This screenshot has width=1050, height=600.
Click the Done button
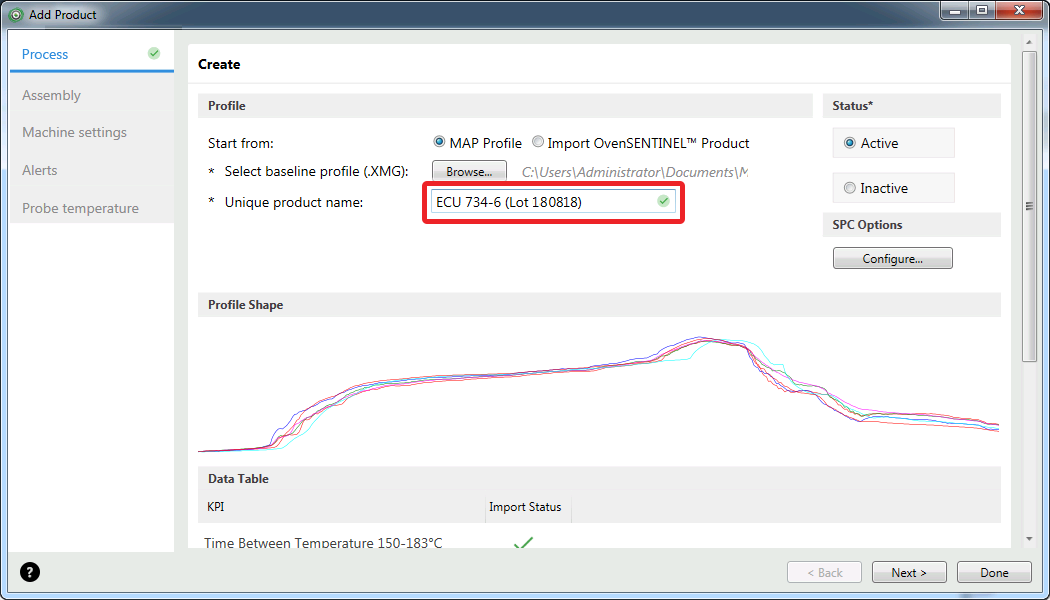coord(994,573)
